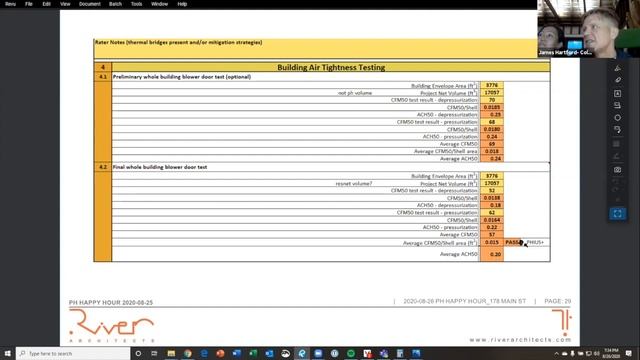Click 'Final whole building blower door test' row
640x360 pixels.
coord(331,167)
